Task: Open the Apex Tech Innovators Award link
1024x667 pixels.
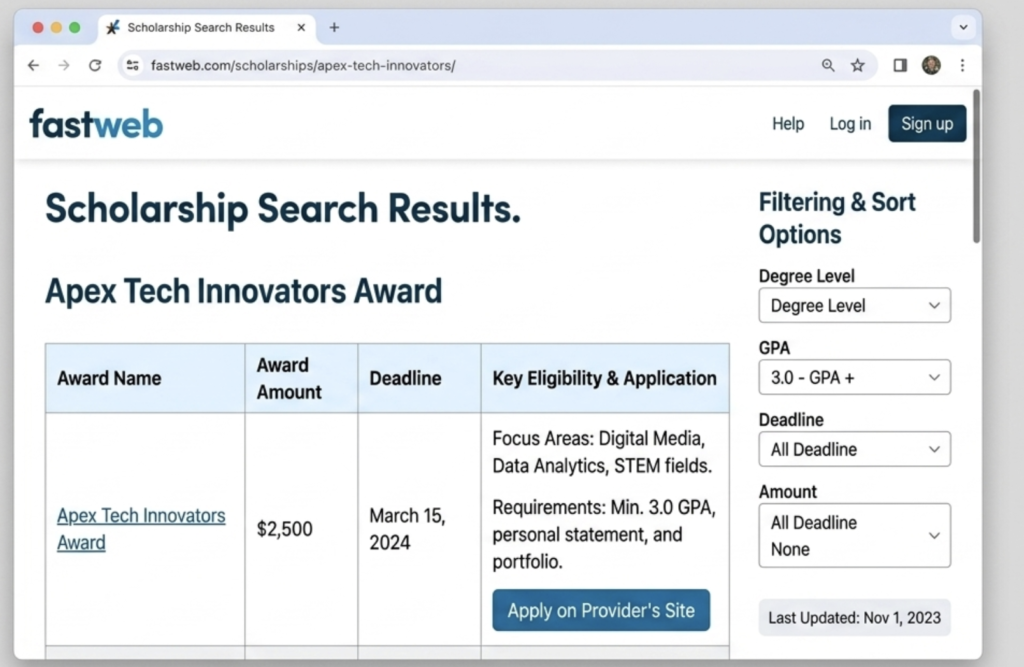Action: tap(140, 529)
